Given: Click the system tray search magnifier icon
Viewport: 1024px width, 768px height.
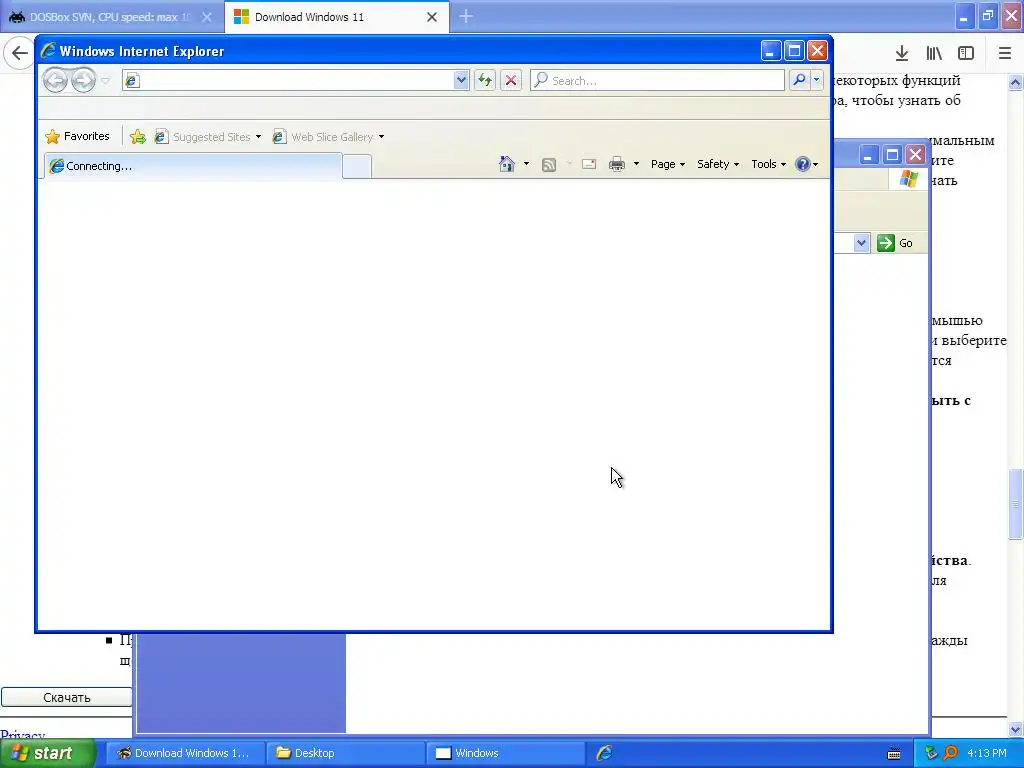Looking at the screenshot, I should click(950, 753).
